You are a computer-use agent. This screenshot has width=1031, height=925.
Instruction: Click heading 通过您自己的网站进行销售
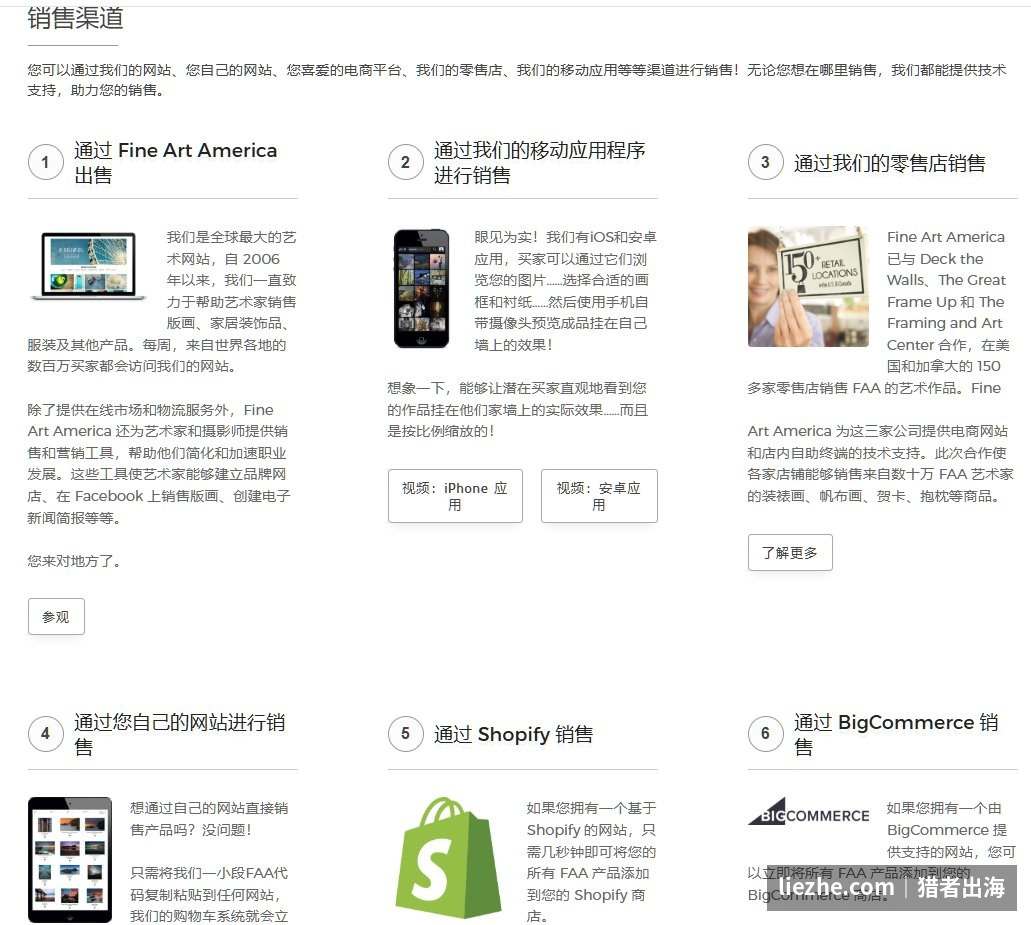point(180,734)
